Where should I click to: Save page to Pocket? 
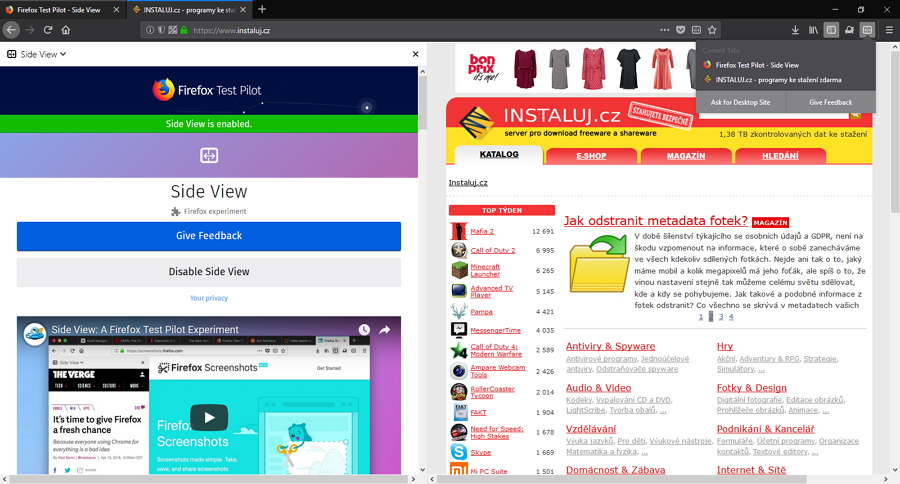[680, 30]
